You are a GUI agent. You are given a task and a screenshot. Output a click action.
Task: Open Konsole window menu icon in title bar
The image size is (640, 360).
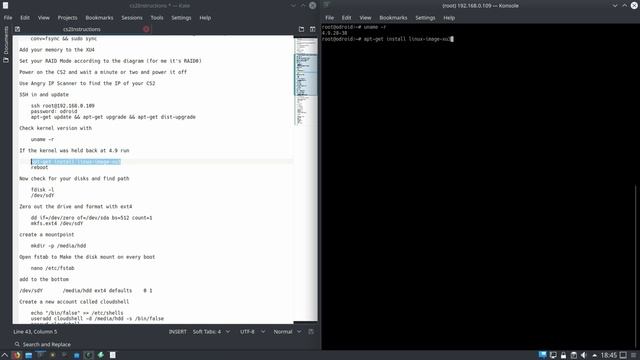pos(327,5)
